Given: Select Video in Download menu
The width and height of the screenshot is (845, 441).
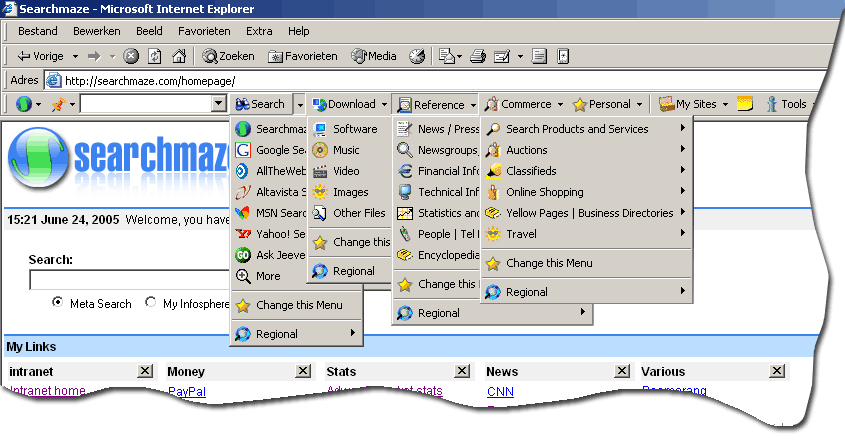Looking at the screenshot, I should click(350, 171).
